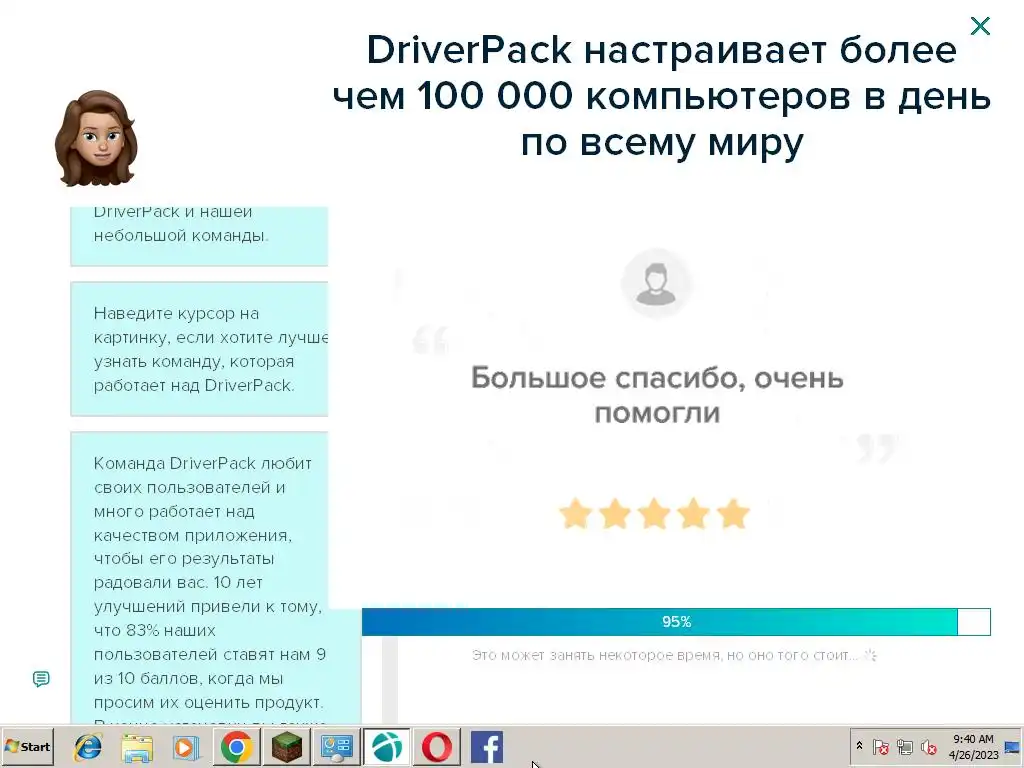Click the chat panel vertical scrollbar
Viewport: 1024px width, 768px height.
point(390,679)
